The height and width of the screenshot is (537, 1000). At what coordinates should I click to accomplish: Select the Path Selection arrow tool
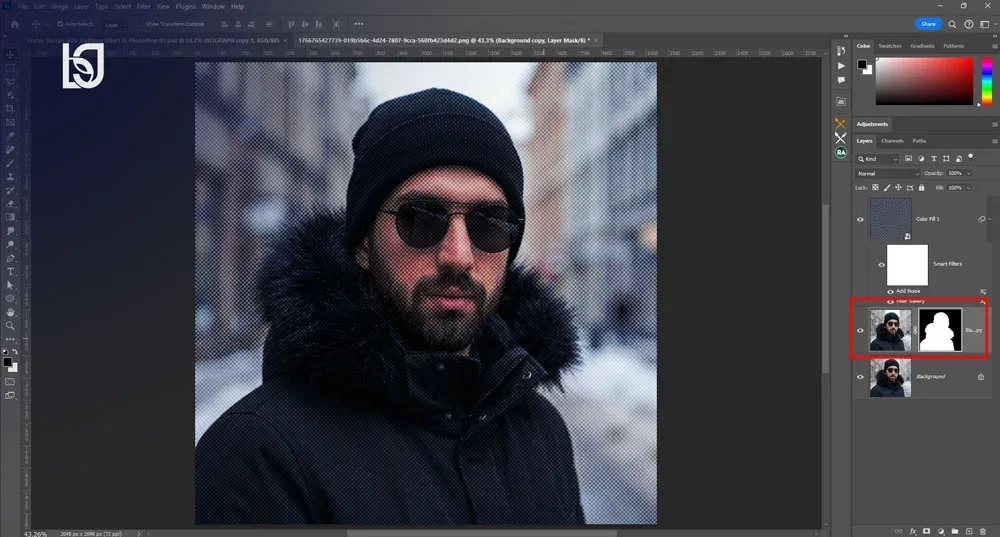[10, 285]
